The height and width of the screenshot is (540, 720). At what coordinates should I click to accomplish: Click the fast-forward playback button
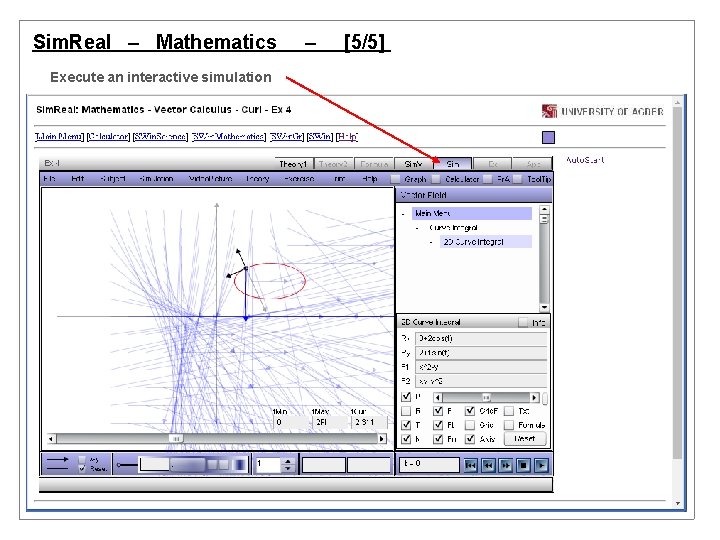click(506, 465)
